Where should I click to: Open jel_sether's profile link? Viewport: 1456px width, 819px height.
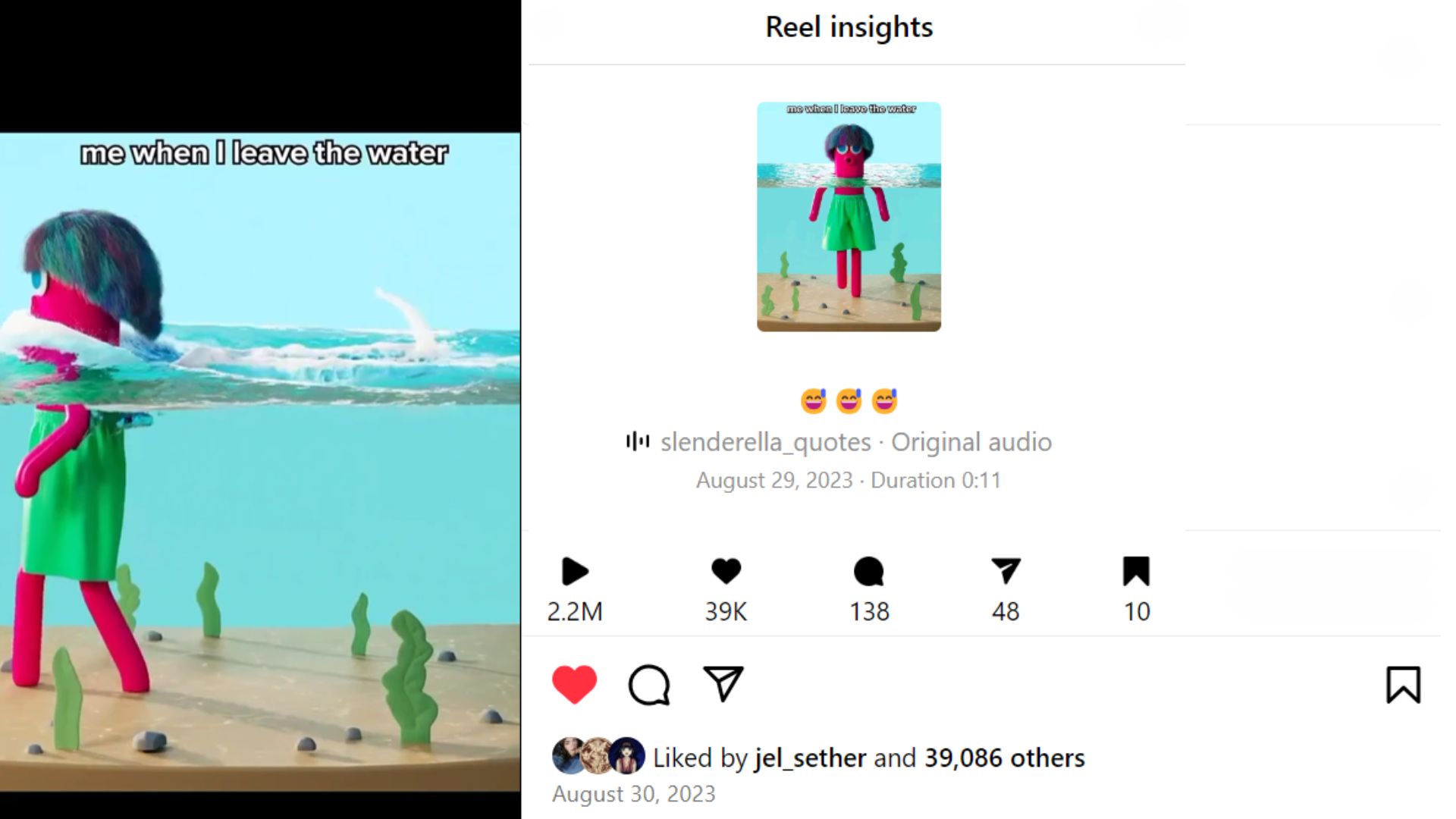coord(810,758)
